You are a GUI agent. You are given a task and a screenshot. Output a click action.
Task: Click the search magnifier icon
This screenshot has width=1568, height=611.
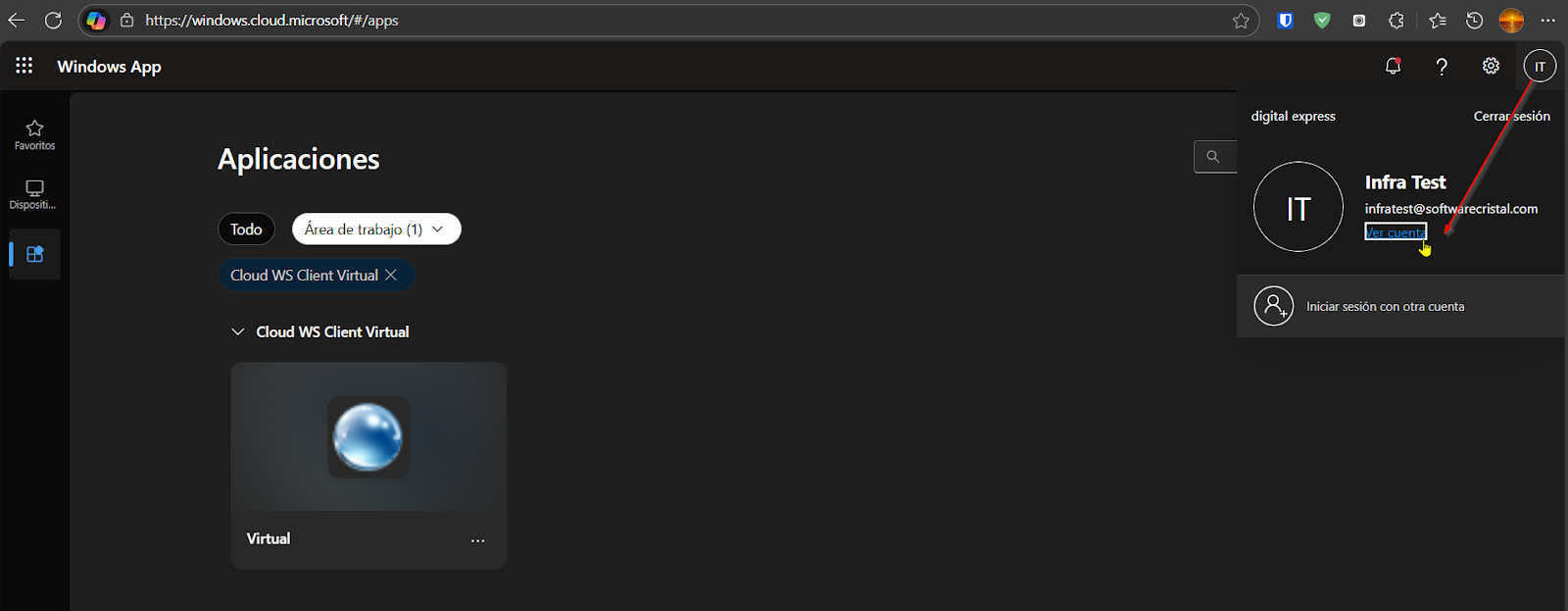[x=1213, y=156]
